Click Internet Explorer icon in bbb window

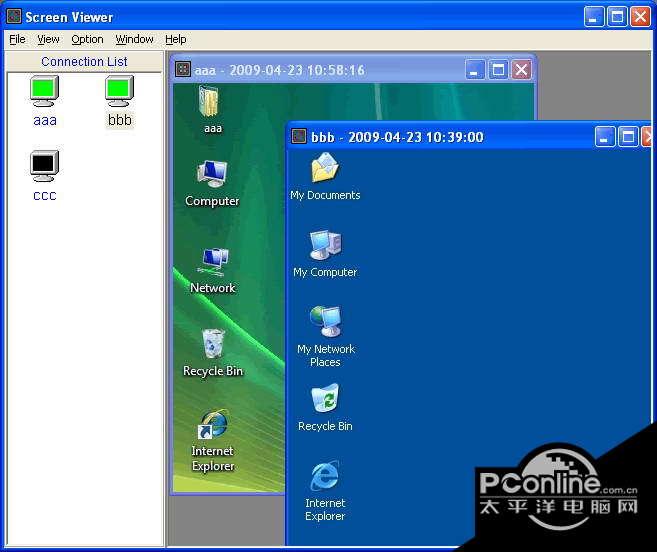tap(325, 476)
